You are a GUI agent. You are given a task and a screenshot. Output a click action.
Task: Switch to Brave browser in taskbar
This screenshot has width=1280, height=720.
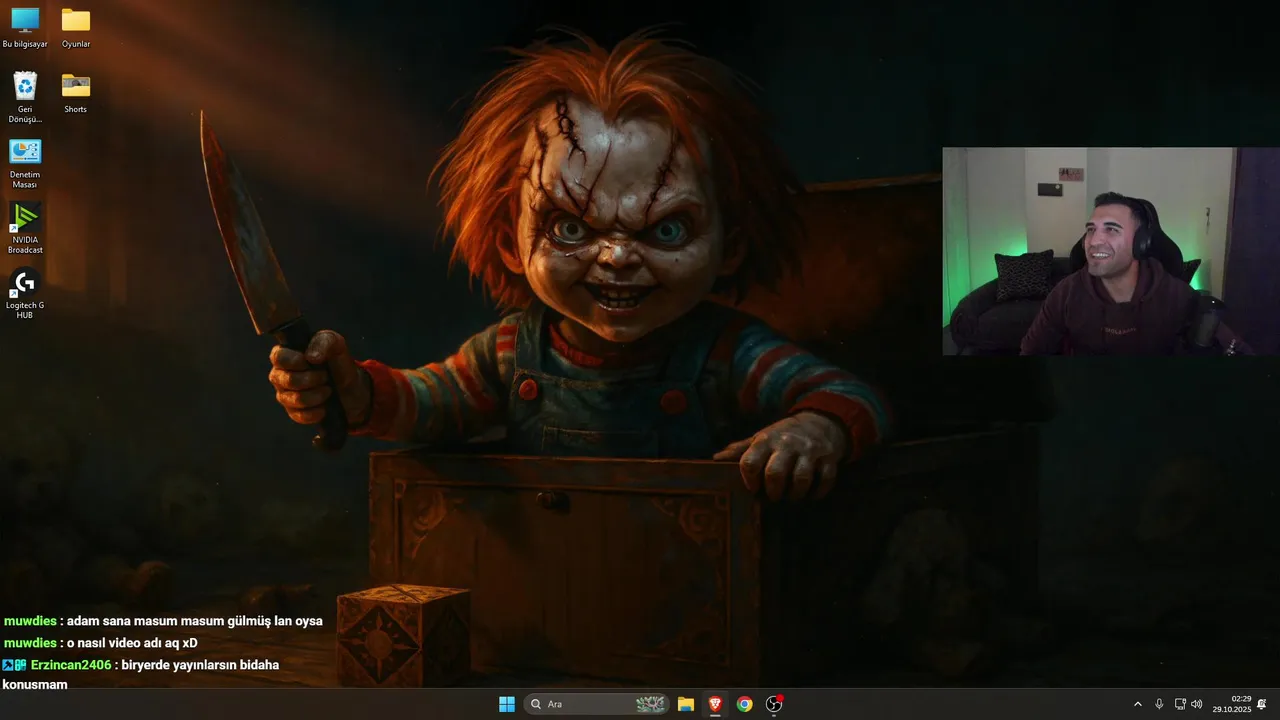pos(715,704)
